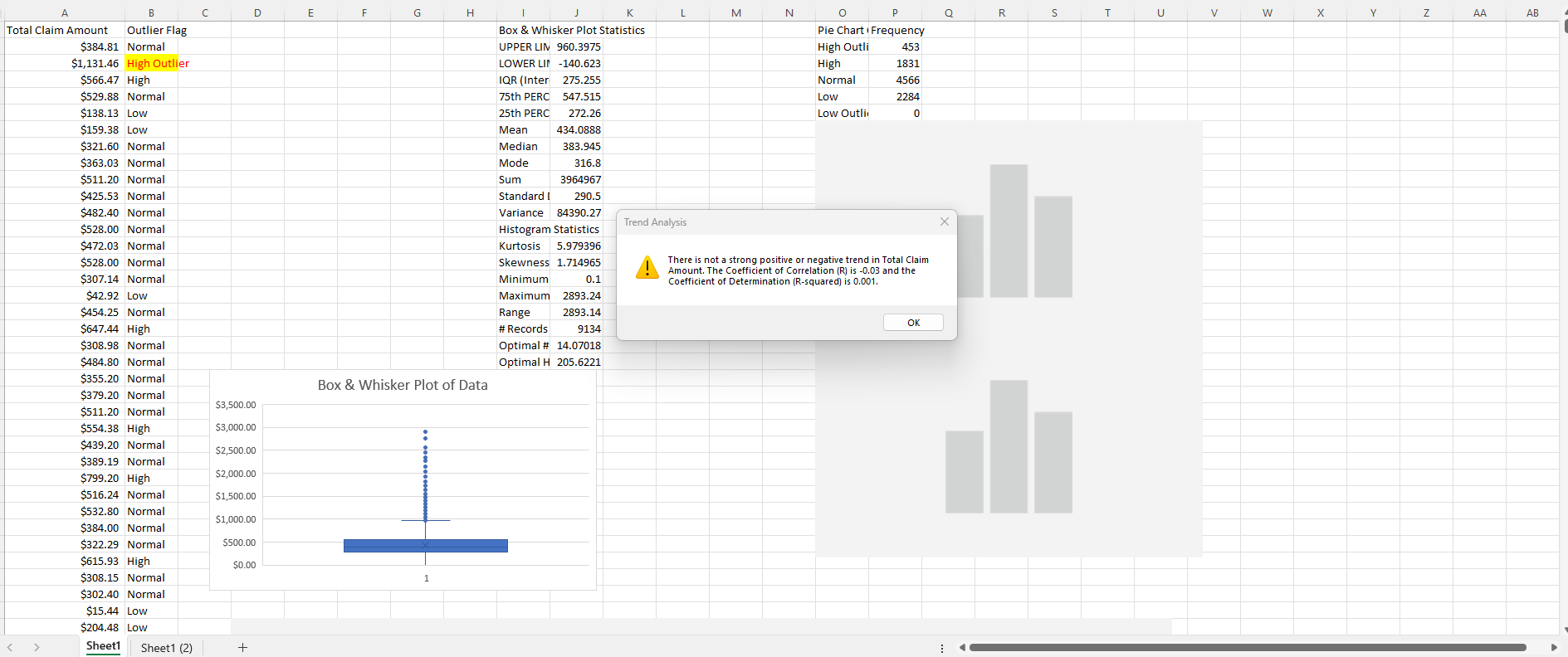The width and height of the screenshot is (1568, 657).
Task: Click the lower chart placeholder icon
Action: point(1009,448)
